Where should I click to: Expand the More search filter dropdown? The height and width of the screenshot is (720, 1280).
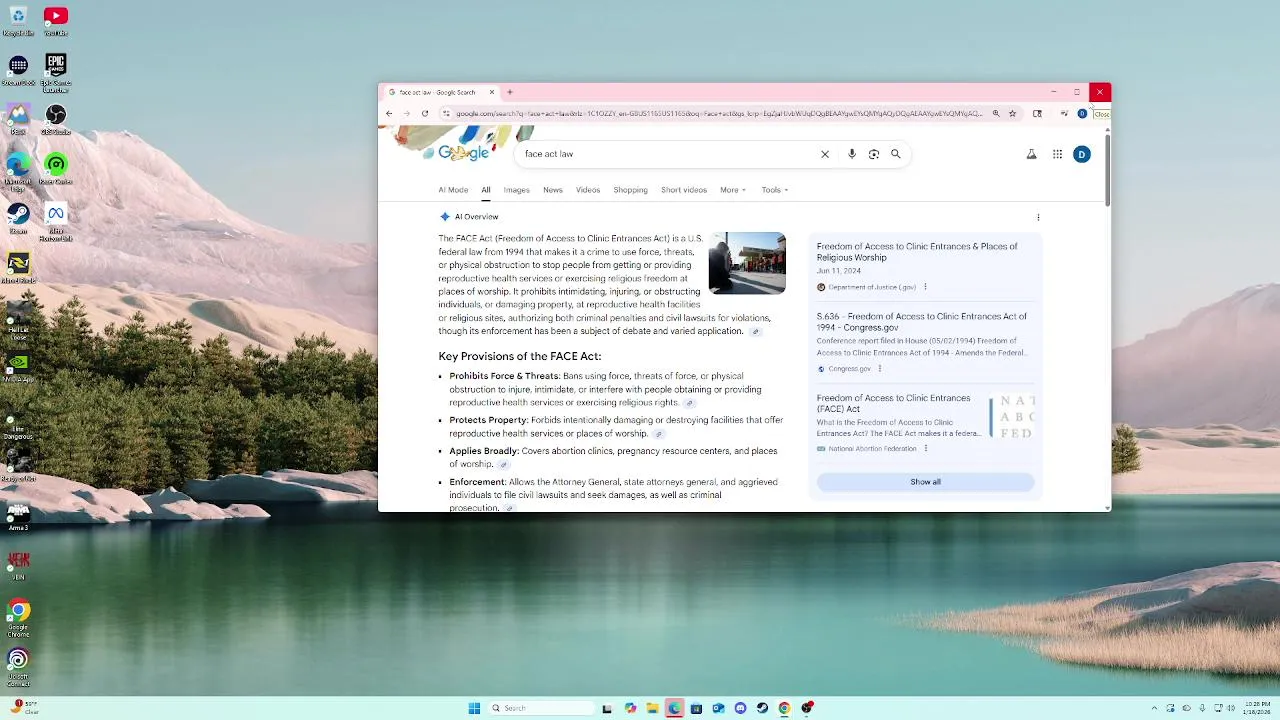point(733,190)
